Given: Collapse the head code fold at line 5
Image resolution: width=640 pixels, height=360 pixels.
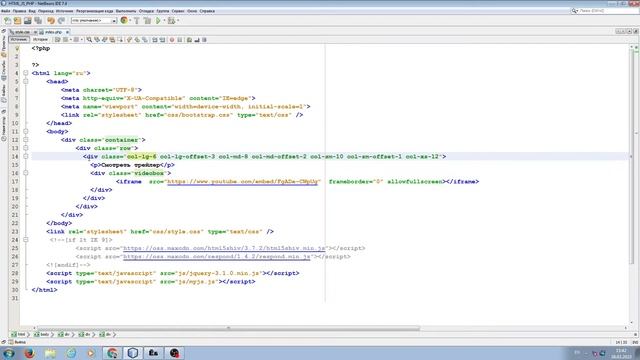Looking at the screenshot, I should coord(26,81).
